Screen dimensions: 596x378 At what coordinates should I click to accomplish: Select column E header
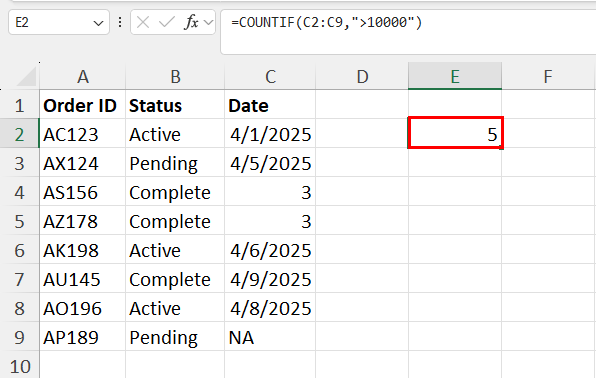pyautogui.click(x=455, y=76)
